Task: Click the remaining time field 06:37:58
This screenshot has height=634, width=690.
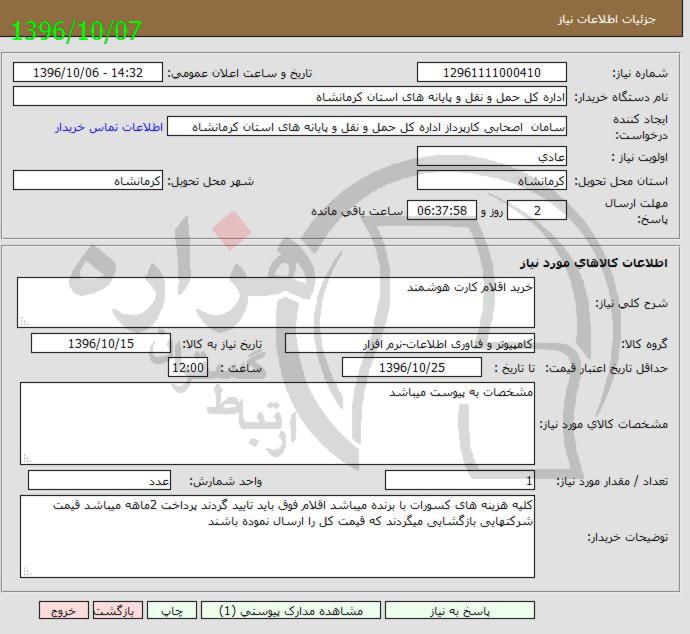Action: (x=442, y=210)
